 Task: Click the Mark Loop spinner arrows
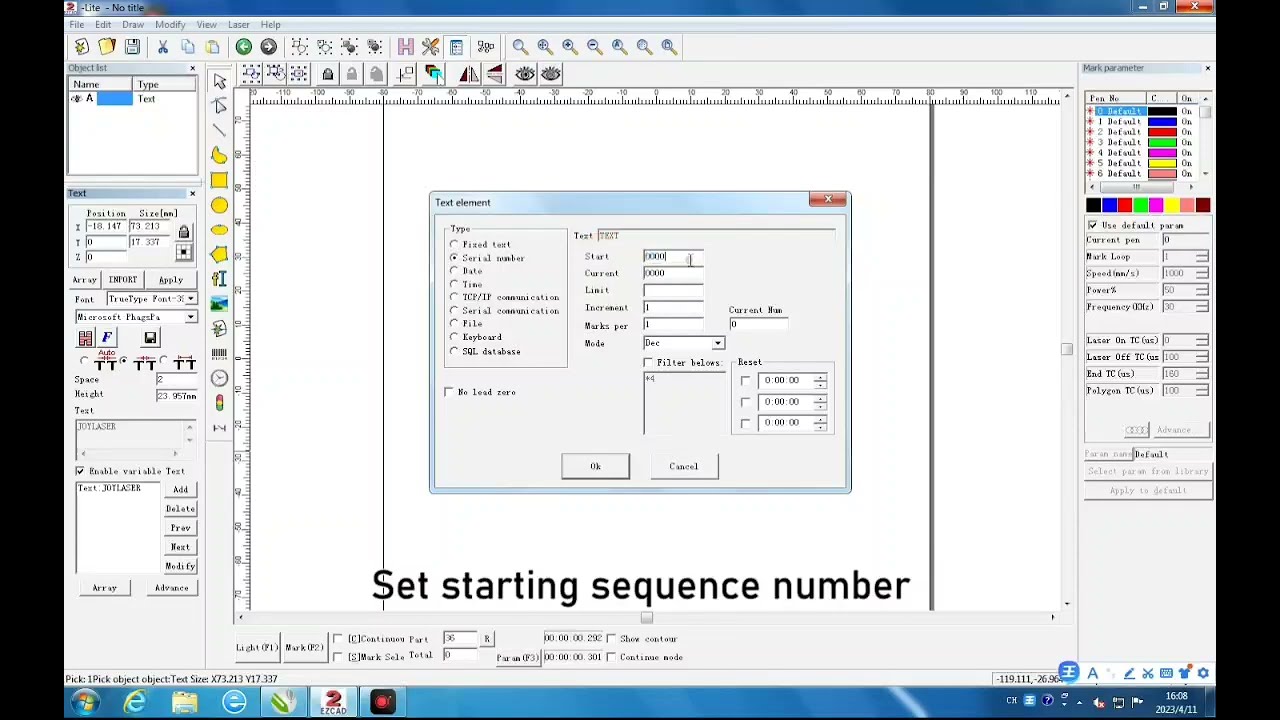[x=1201, y=257]
